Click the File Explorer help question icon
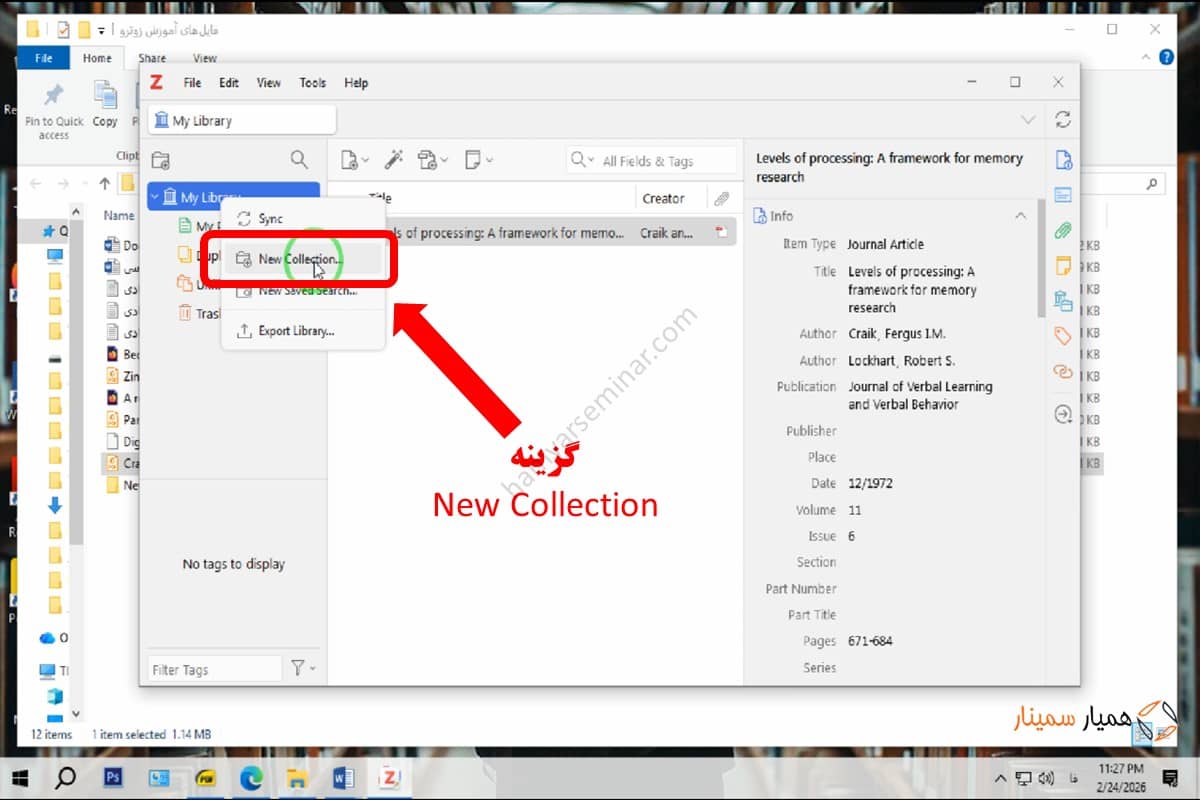The width and height of the screenshot is (1200, 800). [x=1166, y=58]
